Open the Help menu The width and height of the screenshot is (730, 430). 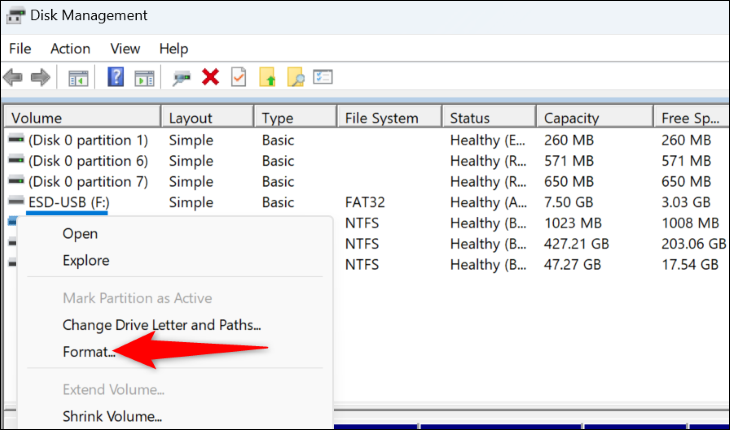coord(174,48)
